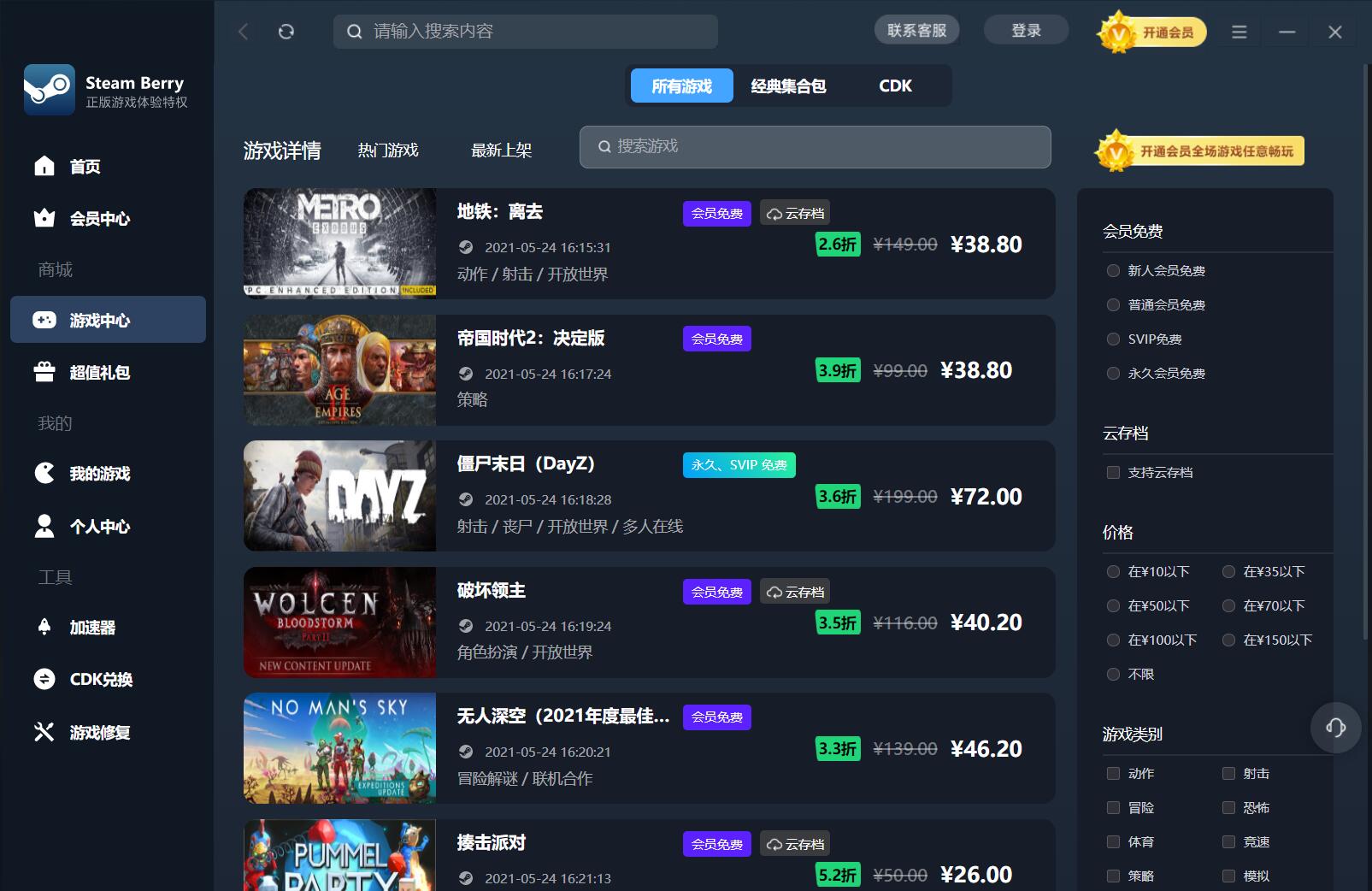This screenshot has height=891, width=1372.
Task: Select 永久会员免费 radio option
Action: pos(1113,373)
